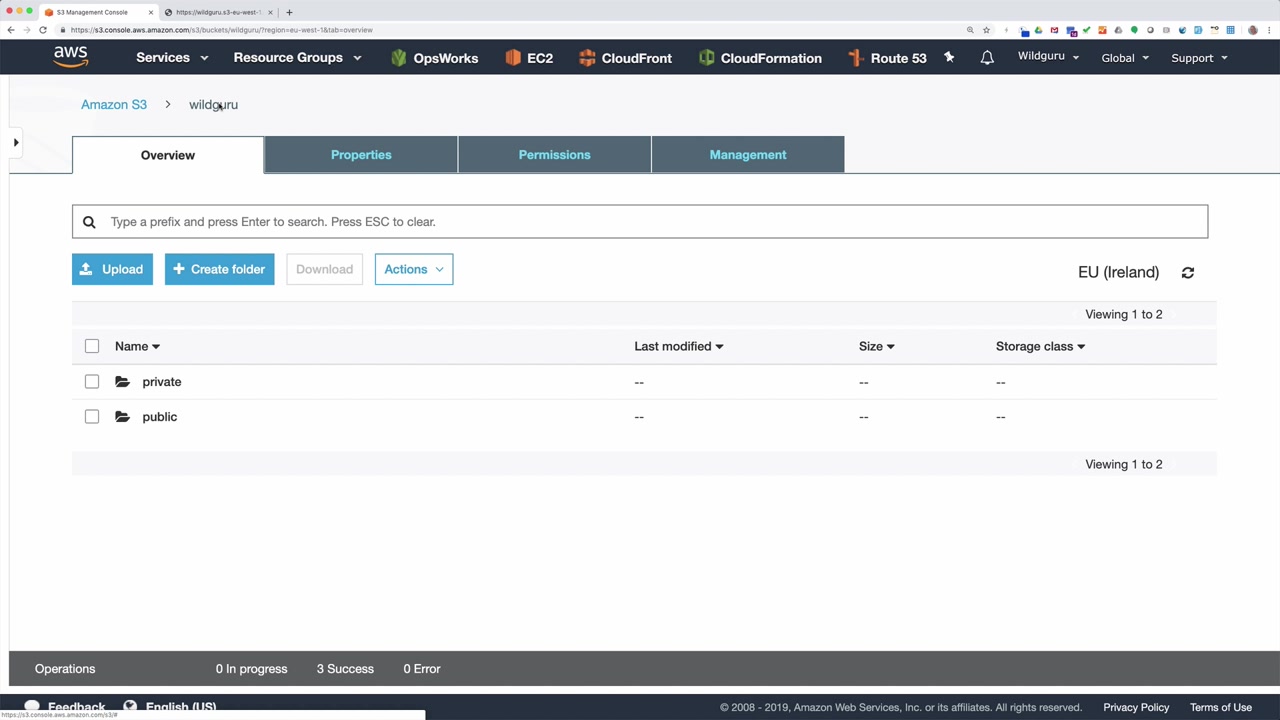Select the wildguru.s3-eu-west browser tab

tap(218, 12)
